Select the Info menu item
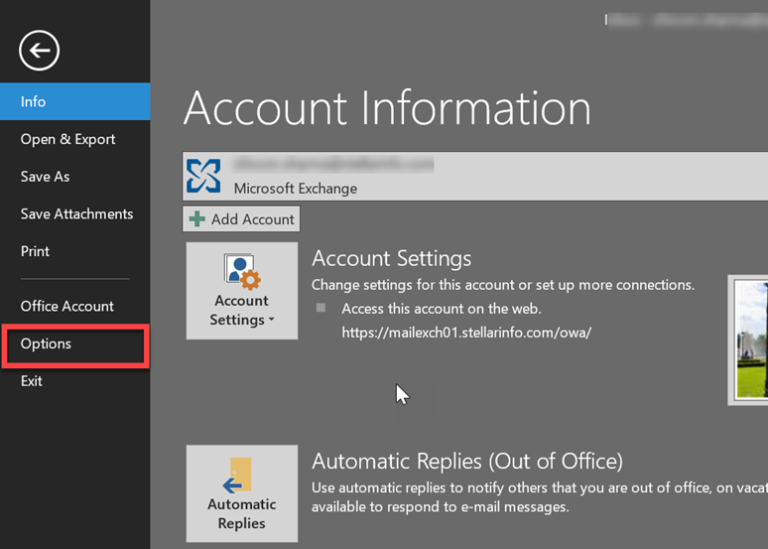768x549 pixels. coord(75,101)
